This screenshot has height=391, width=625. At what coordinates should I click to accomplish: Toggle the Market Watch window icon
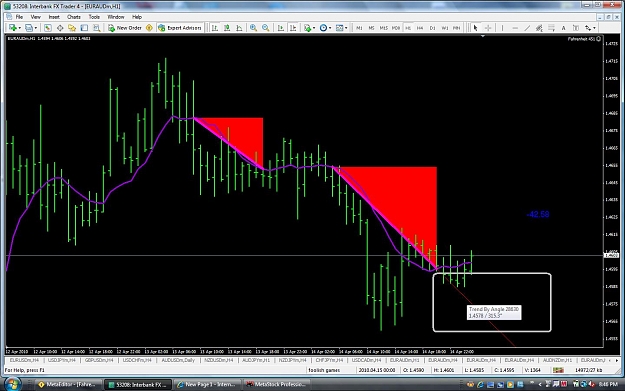[48, 28]
